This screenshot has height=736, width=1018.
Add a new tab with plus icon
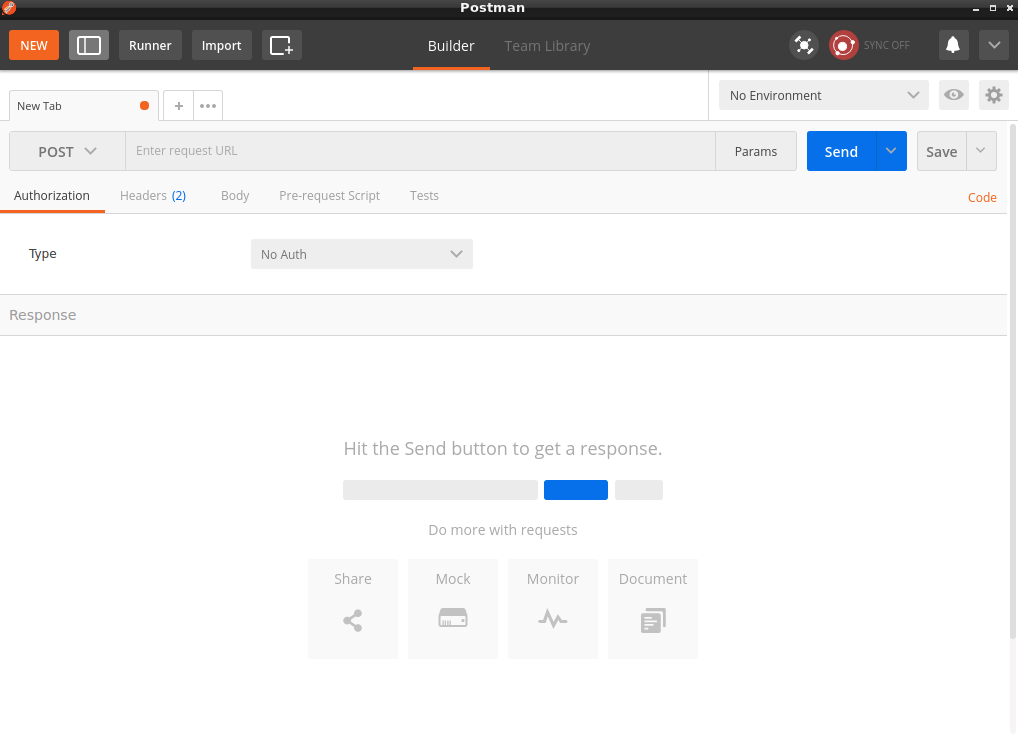[178, 105]
